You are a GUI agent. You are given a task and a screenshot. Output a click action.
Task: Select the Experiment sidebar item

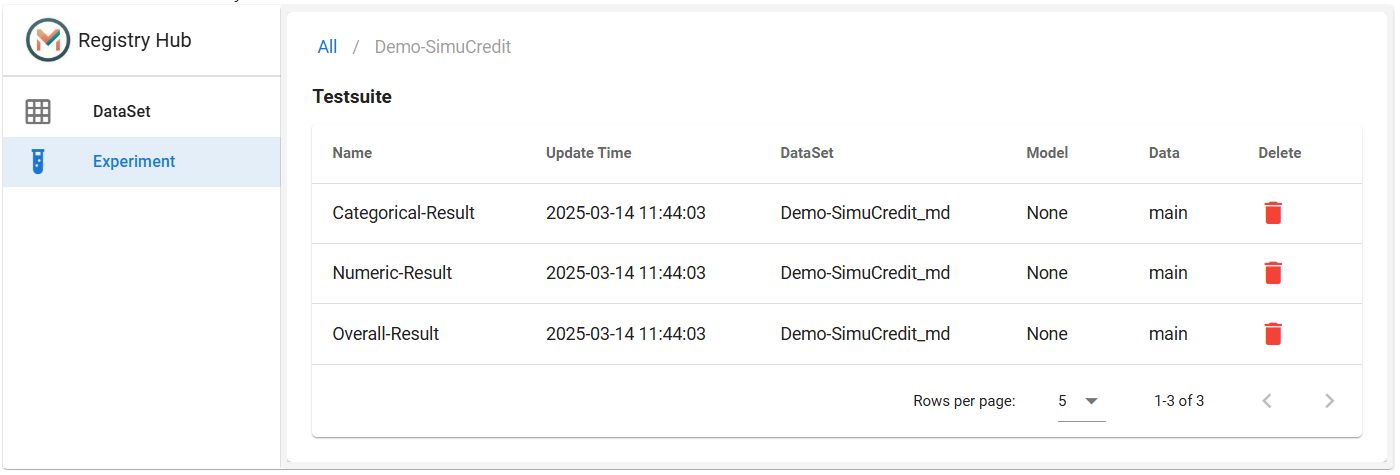click(141, 162)
